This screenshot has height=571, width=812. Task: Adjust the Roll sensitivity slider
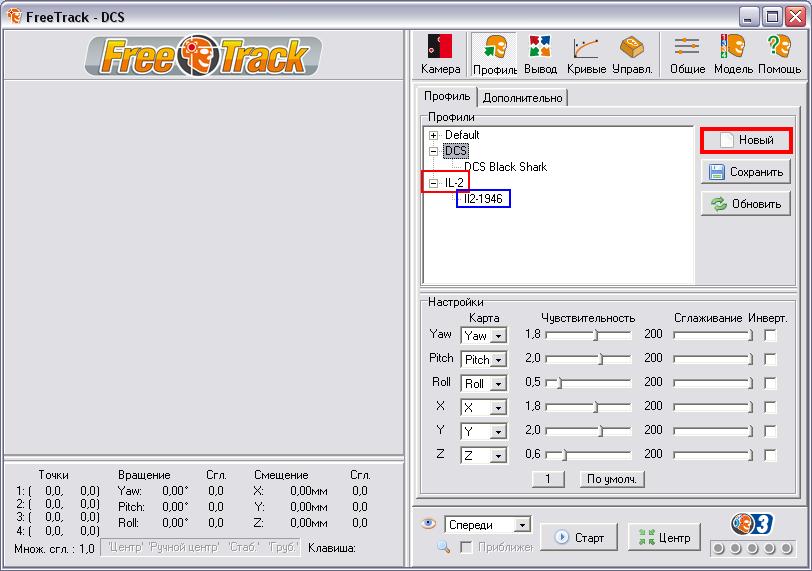[588, 383]
